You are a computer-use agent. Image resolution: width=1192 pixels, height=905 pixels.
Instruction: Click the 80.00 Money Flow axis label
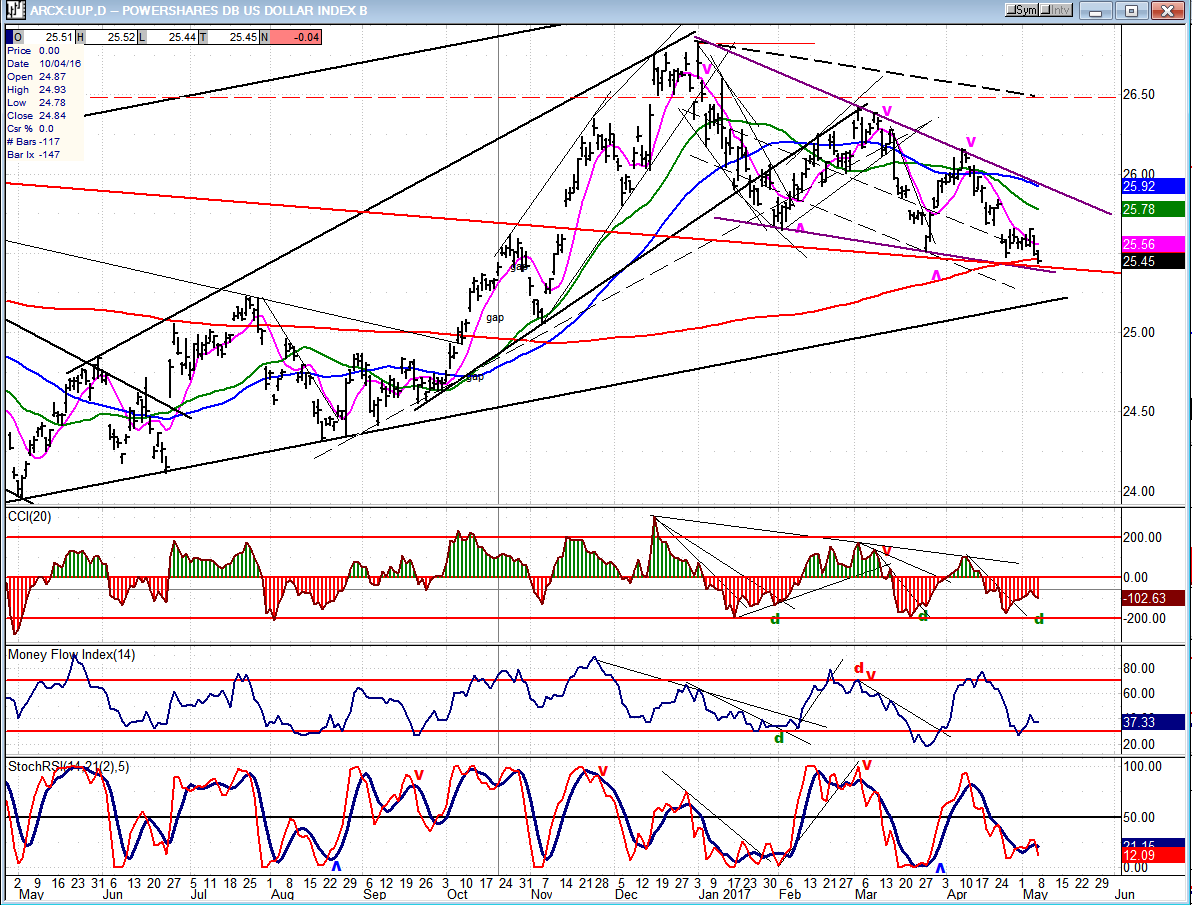point(1139,668)
